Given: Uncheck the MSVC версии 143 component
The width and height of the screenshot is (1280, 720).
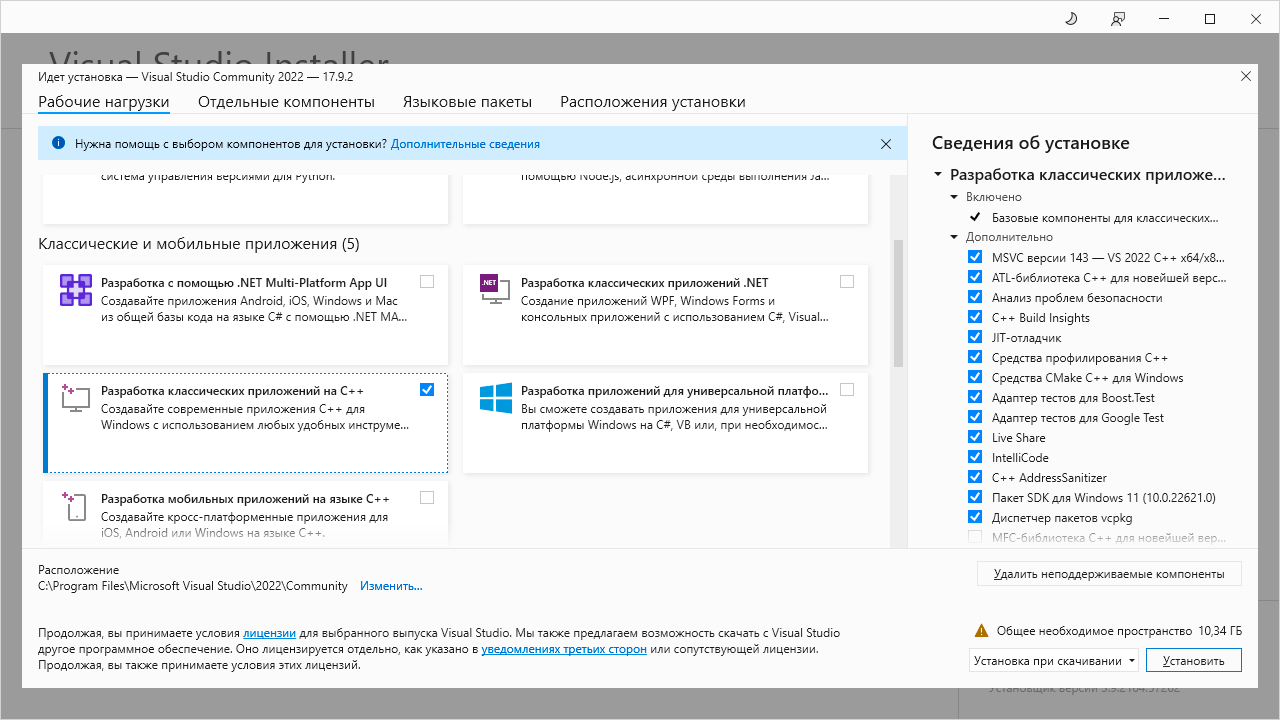Looking at the screenshot, I should point(975,257).
